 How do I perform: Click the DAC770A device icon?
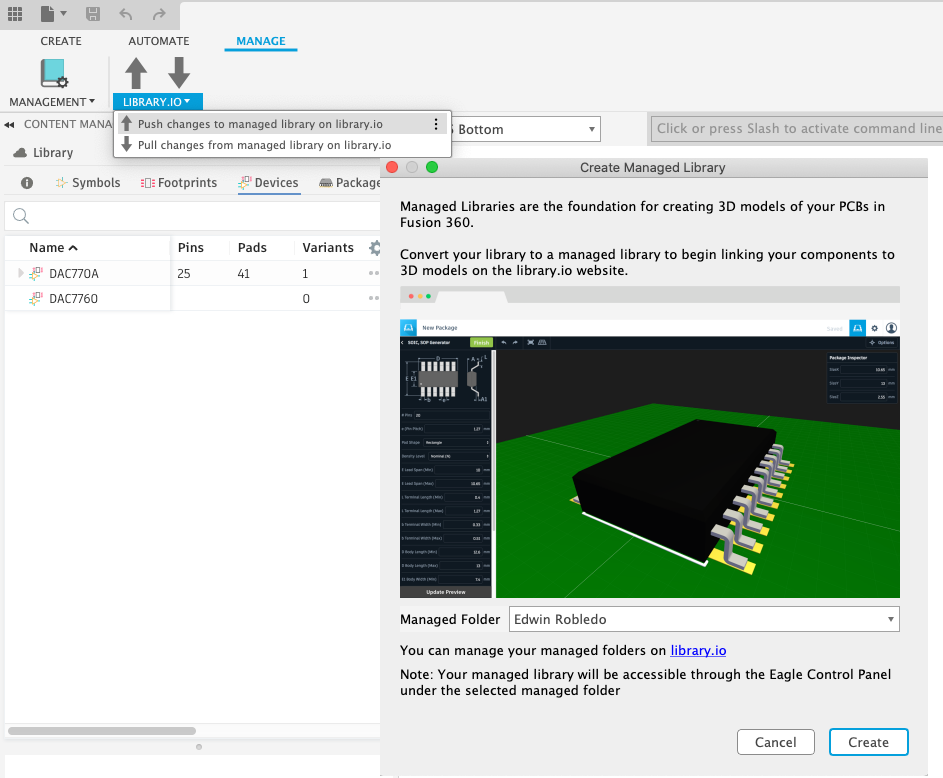pyautogui.click(x=36, y=273)
